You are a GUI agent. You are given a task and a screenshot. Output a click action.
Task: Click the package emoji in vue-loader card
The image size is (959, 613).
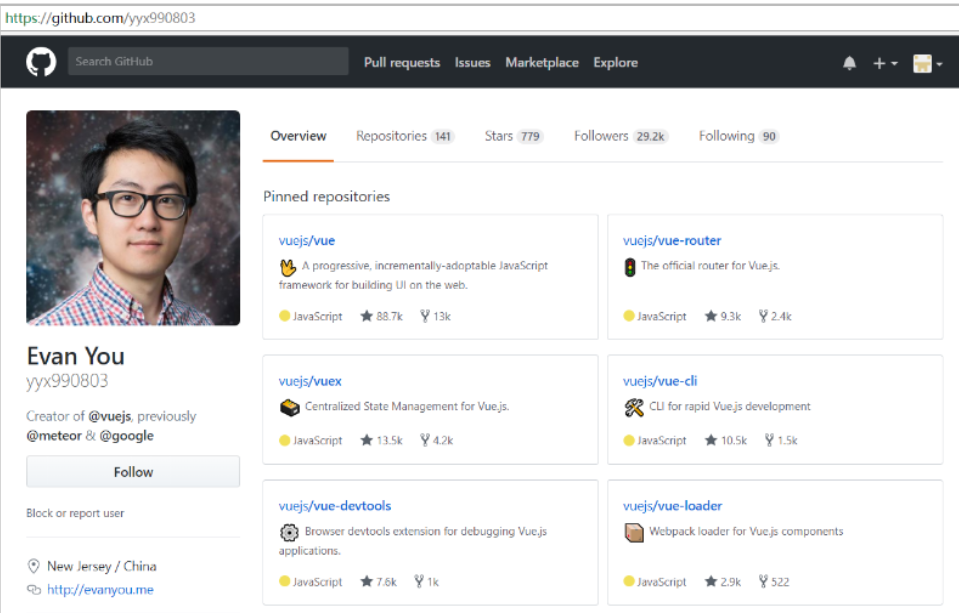click(x=634, y=533)
